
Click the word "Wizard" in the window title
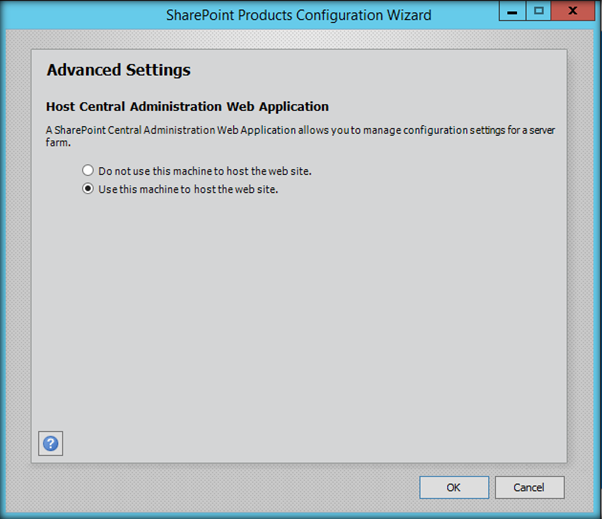pyautogui.click(x=409, y=15)
